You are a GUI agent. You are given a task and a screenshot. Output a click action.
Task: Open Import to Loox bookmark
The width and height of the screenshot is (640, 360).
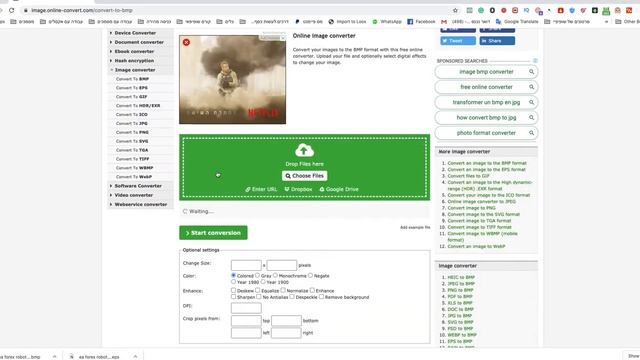coord(347,22)
